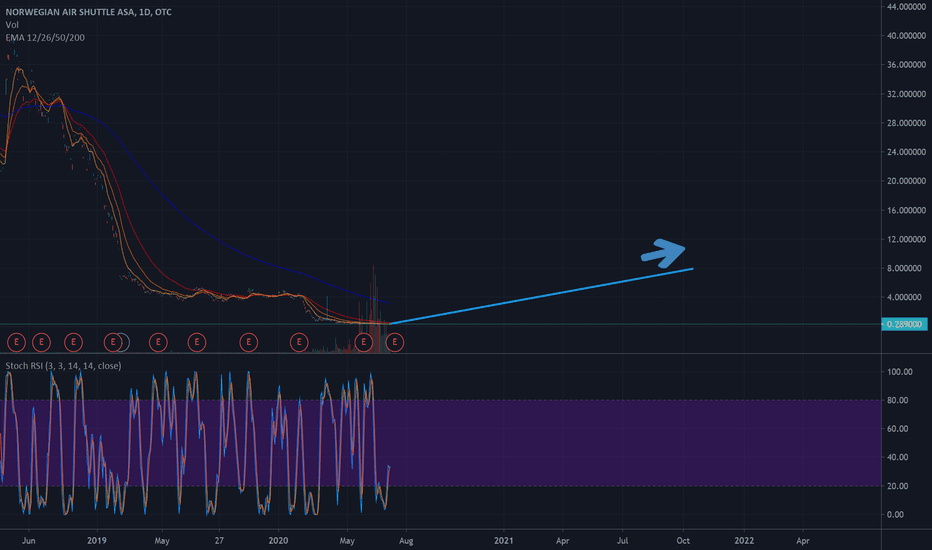Click the Jun label on the time axis
Screen dimensions: 932x550
tap(29, 540)
